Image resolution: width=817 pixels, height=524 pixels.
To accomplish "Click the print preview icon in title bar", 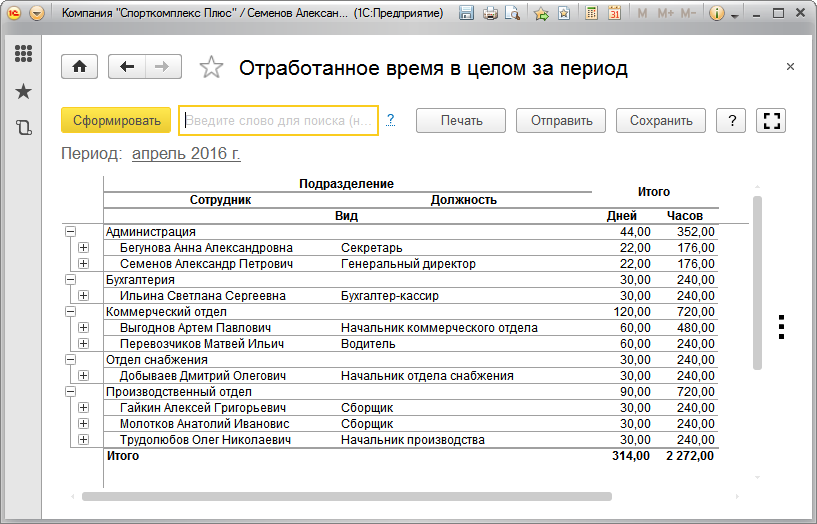I will 513,14.
